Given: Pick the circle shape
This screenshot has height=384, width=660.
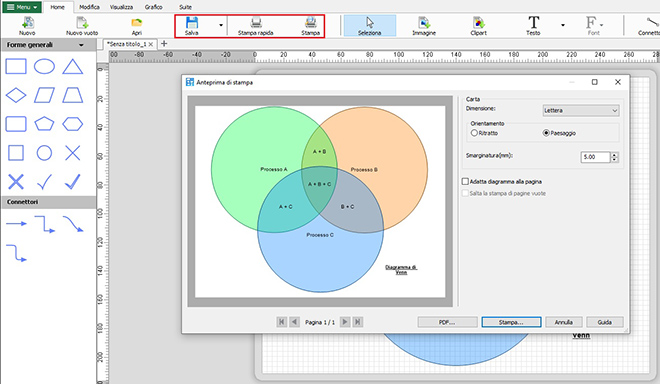Looking at the screenshot, I should click(44, 153).
